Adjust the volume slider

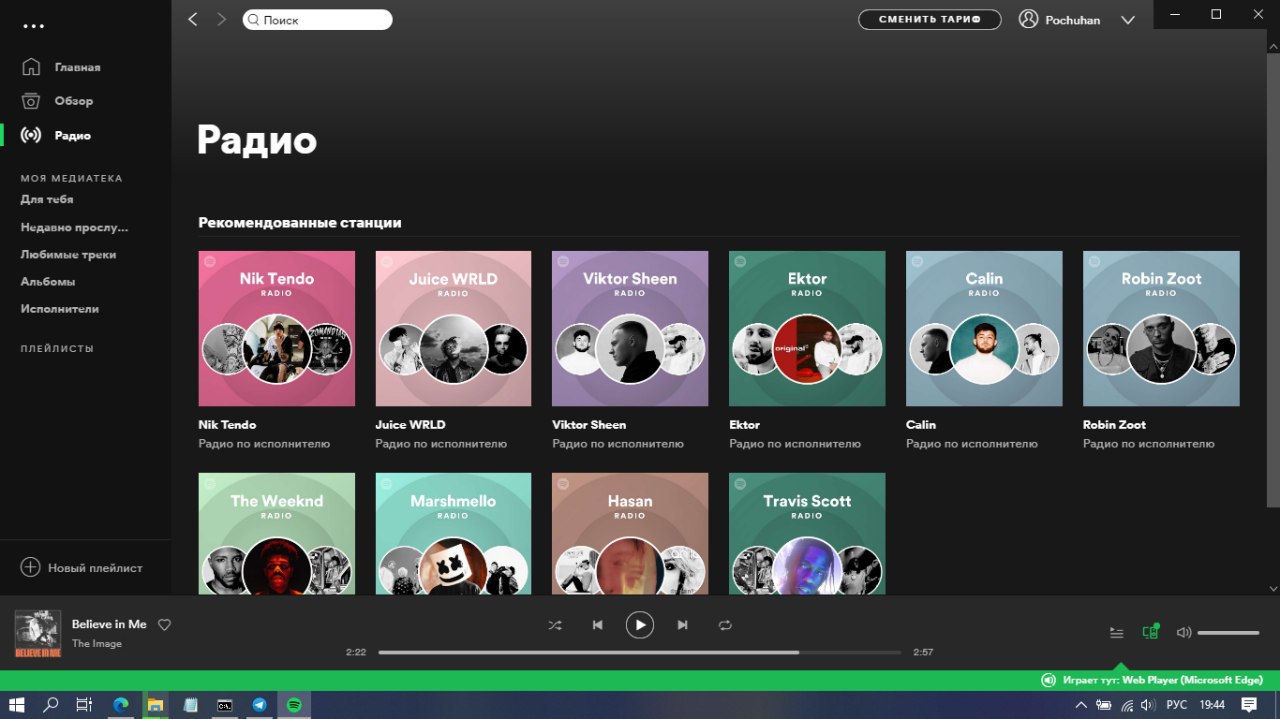1228,632
